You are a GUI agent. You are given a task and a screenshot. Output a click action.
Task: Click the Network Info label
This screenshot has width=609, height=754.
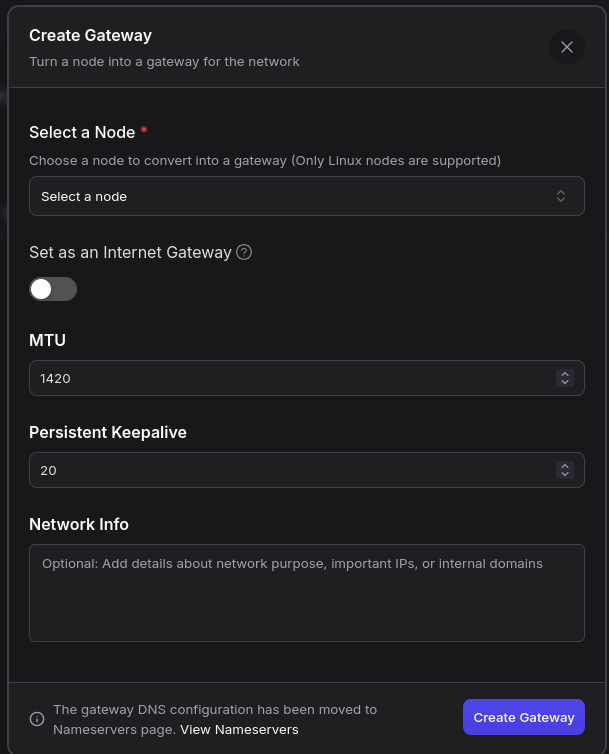[x=79, y=524]
